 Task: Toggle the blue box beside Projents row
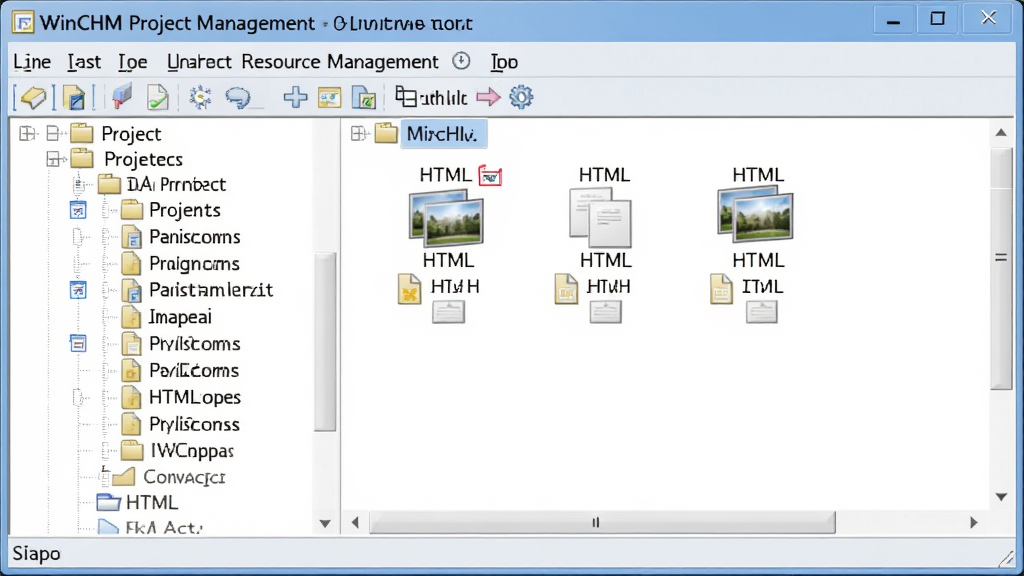[78, 210]
